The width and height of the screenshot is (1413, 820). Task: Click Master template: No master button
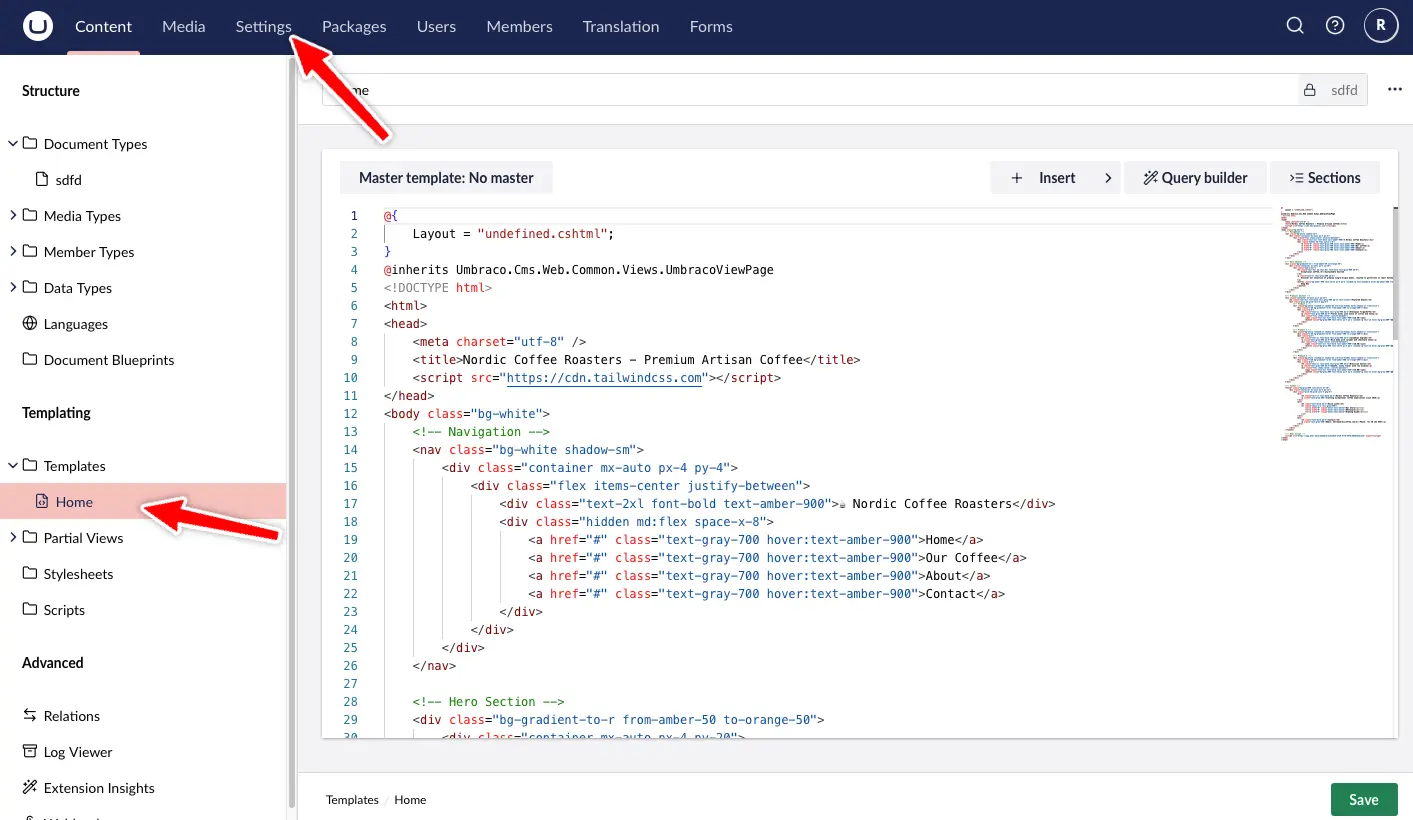click(x=446, y=178)
